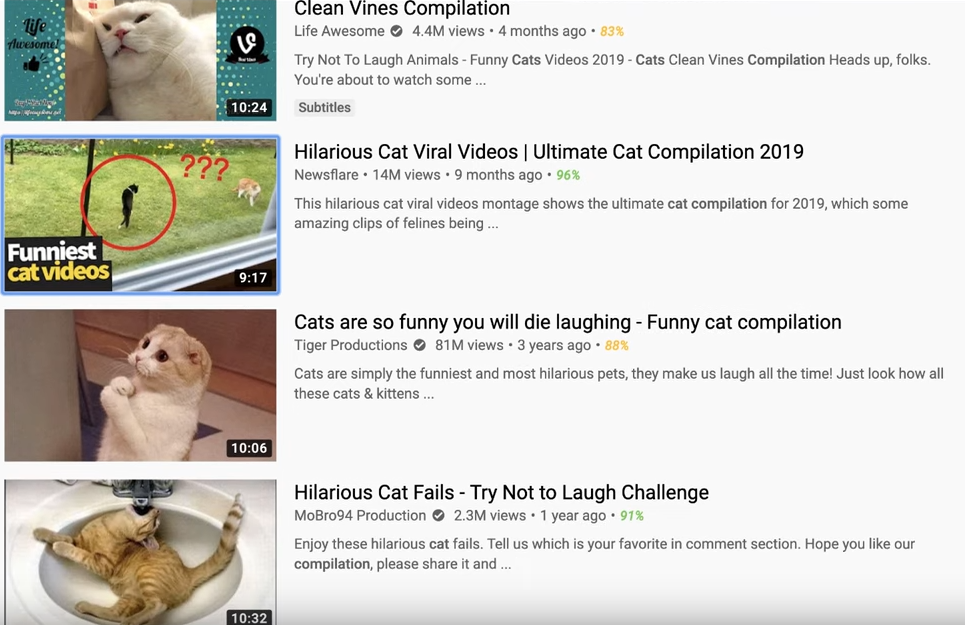Open the cat in sink thumbnail
Viewport: 965px width, 625px height.
point(140,552)
